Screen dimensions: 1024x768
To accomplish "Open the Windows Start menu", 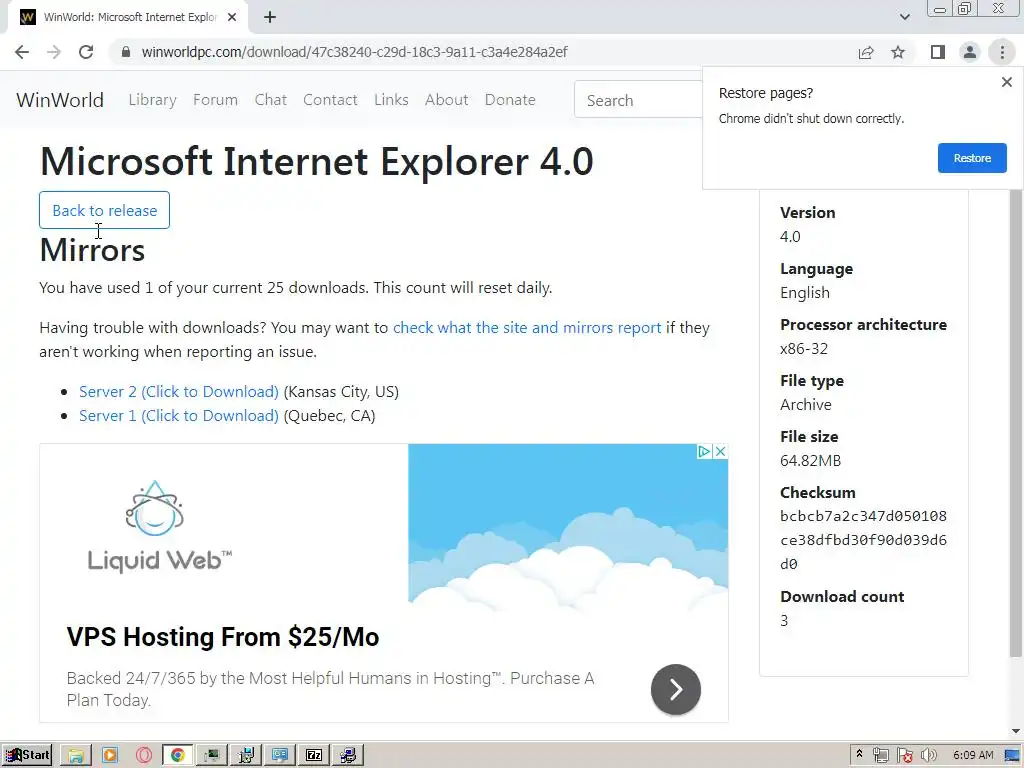I will click(x=26, y=755).
